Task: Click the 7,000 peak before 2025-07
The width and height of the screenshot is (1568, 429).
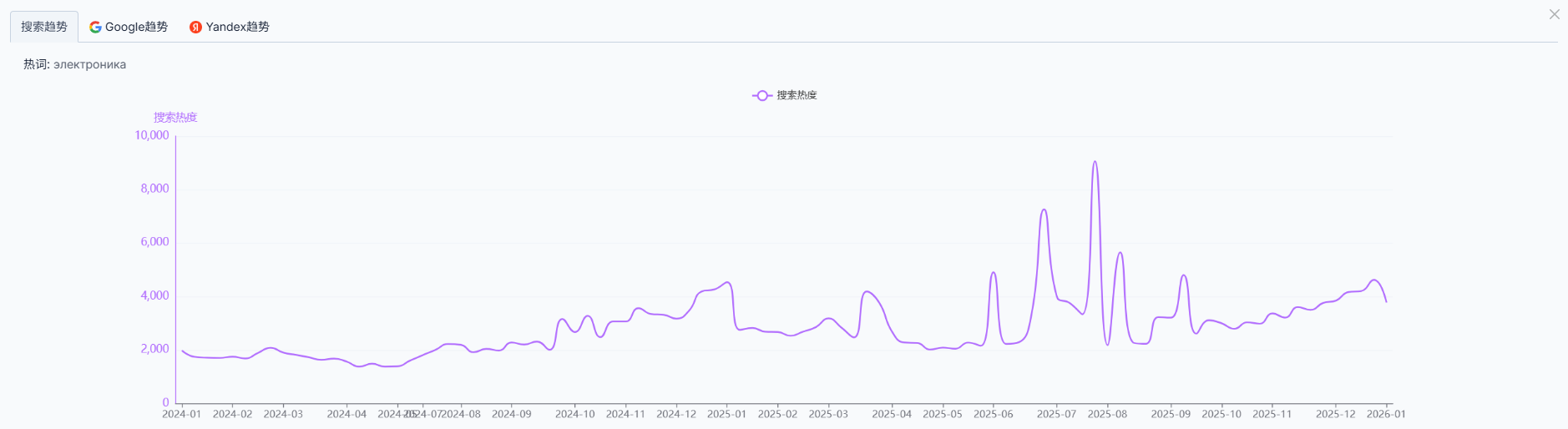Action: [x=1044, y=210]
